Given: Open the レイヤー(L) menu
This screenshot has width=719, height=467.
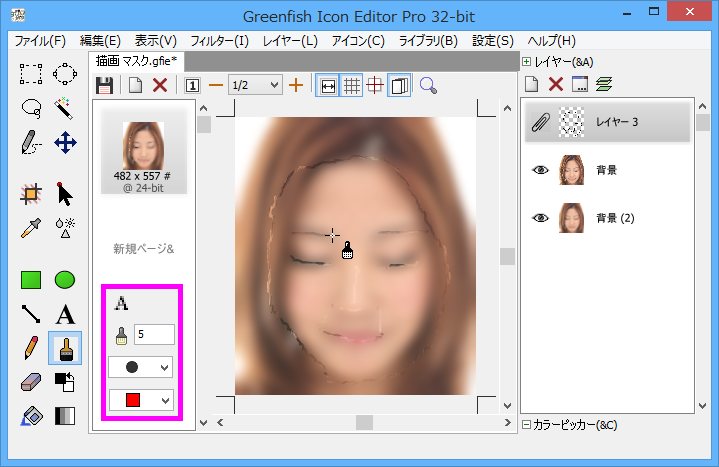Looking at the screenshot, I should click(290, 41).
